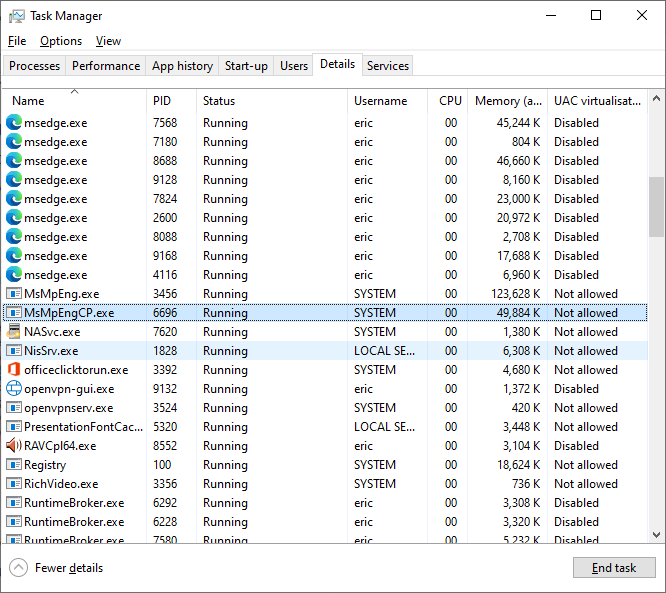Open the Options menu
This screenshot has width=666, height=593.
click(61, 41)
